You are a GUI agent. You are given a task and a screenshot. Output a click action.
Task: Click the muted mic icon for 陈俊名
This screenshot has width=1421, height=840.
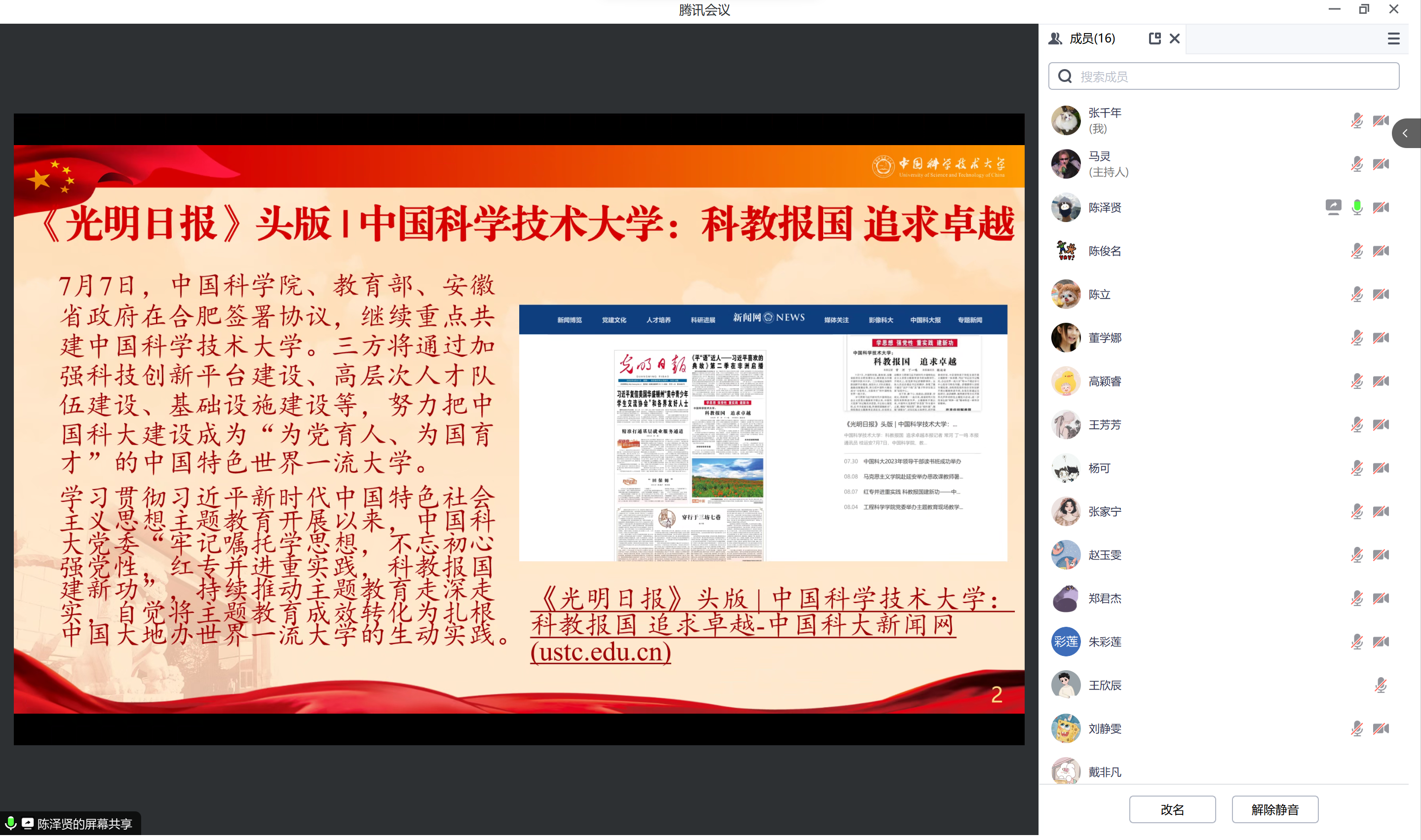click(1356, 251)
